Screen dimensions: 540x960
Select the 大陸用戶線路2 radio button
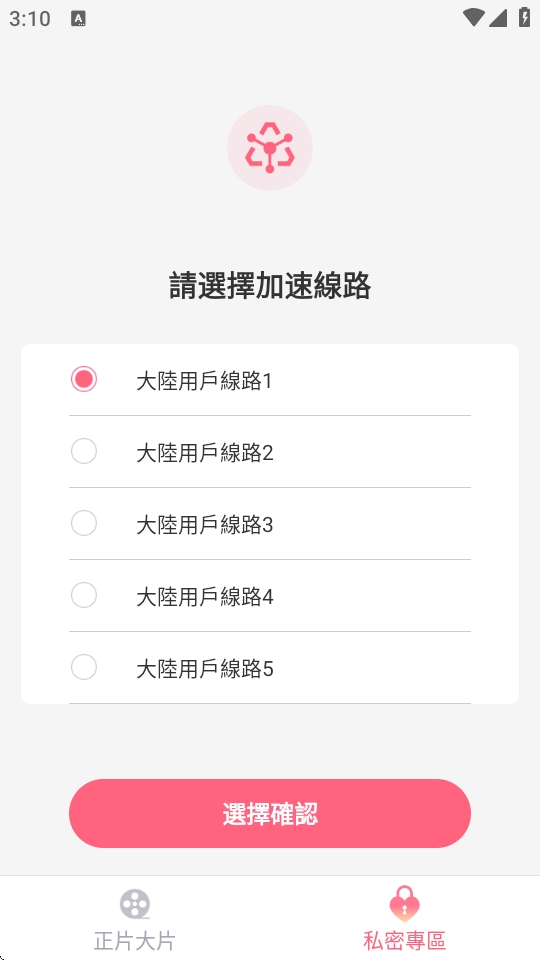coord(84,451)
